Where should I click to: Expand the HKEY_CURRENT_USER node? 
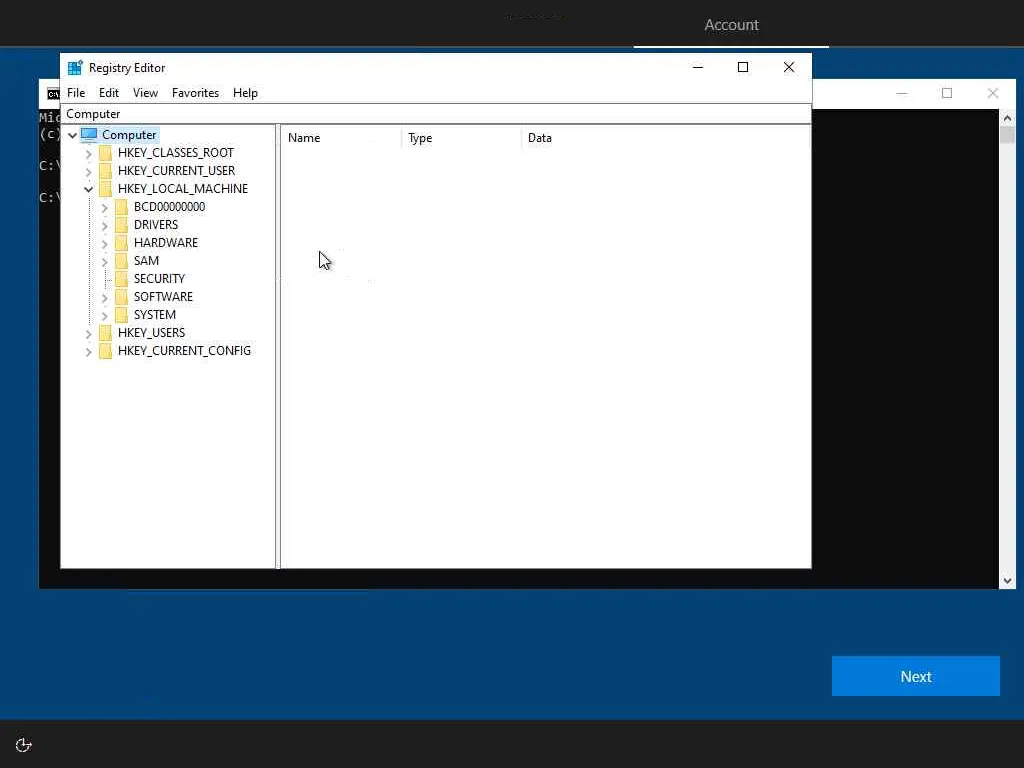pos(88,172)
